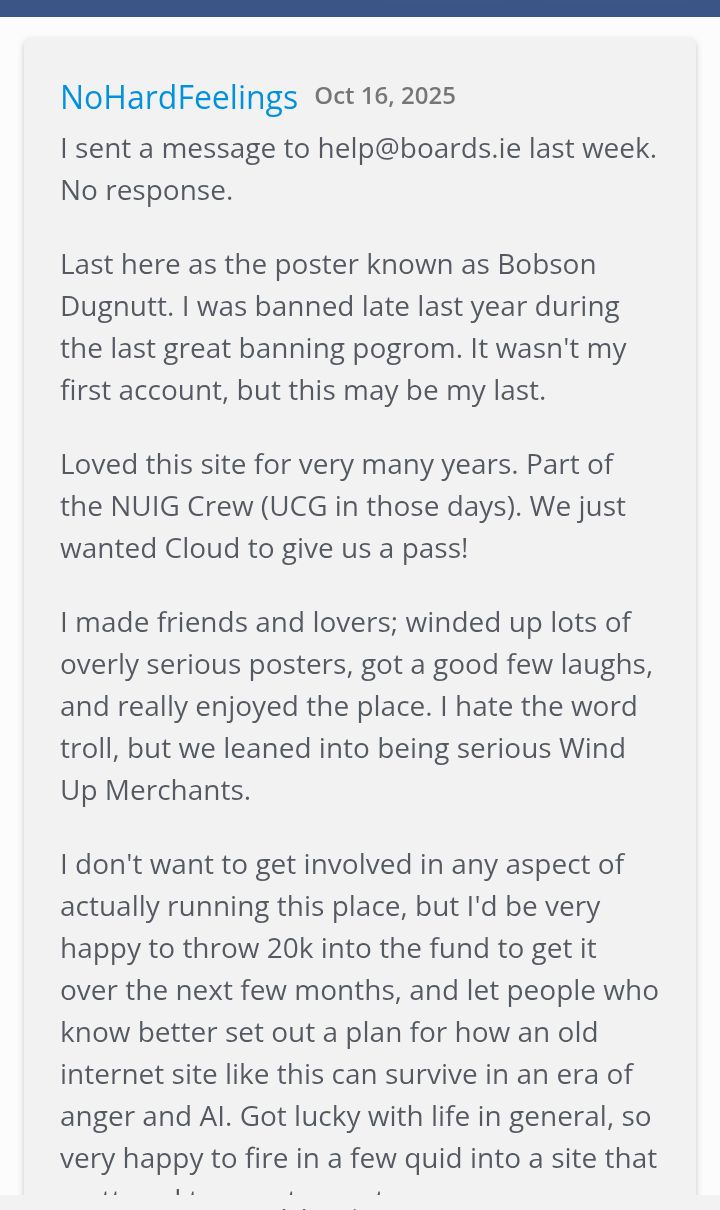The image size is (720, 1210).
Task: Click the dark blue header bar
Action: (x=360, y=8)
